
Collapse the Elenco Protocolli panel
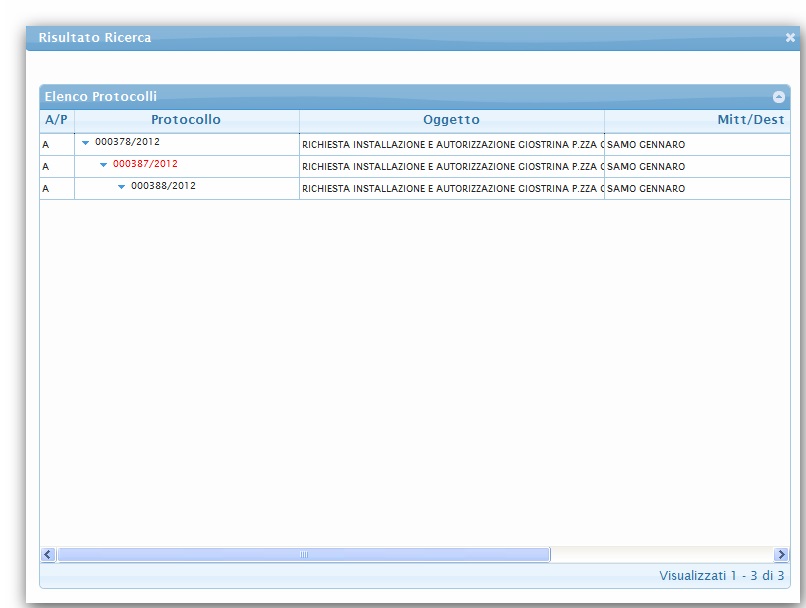coord(779,97)
